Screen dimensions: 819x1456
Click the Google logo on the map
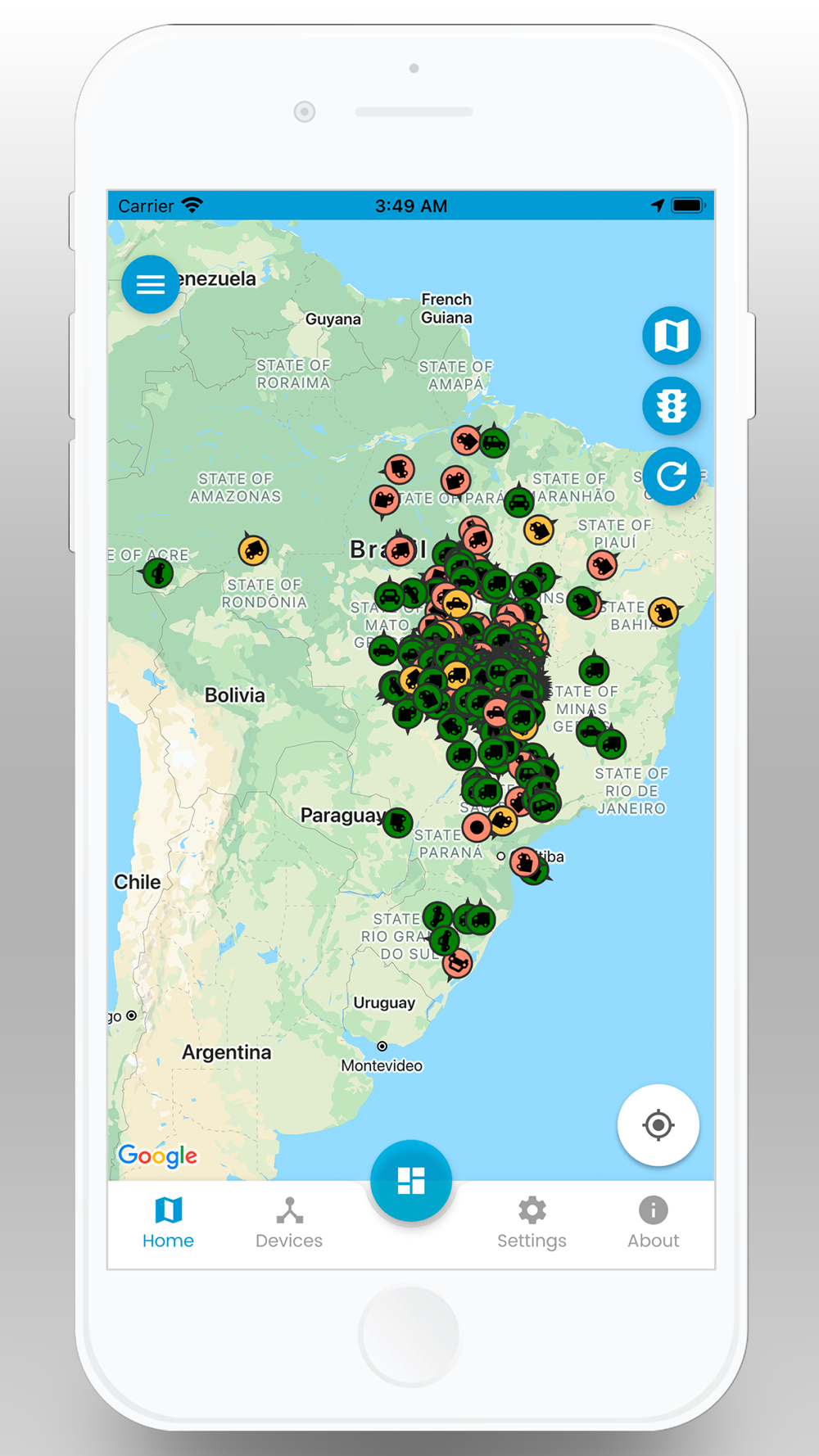[x=158, y=1155]
